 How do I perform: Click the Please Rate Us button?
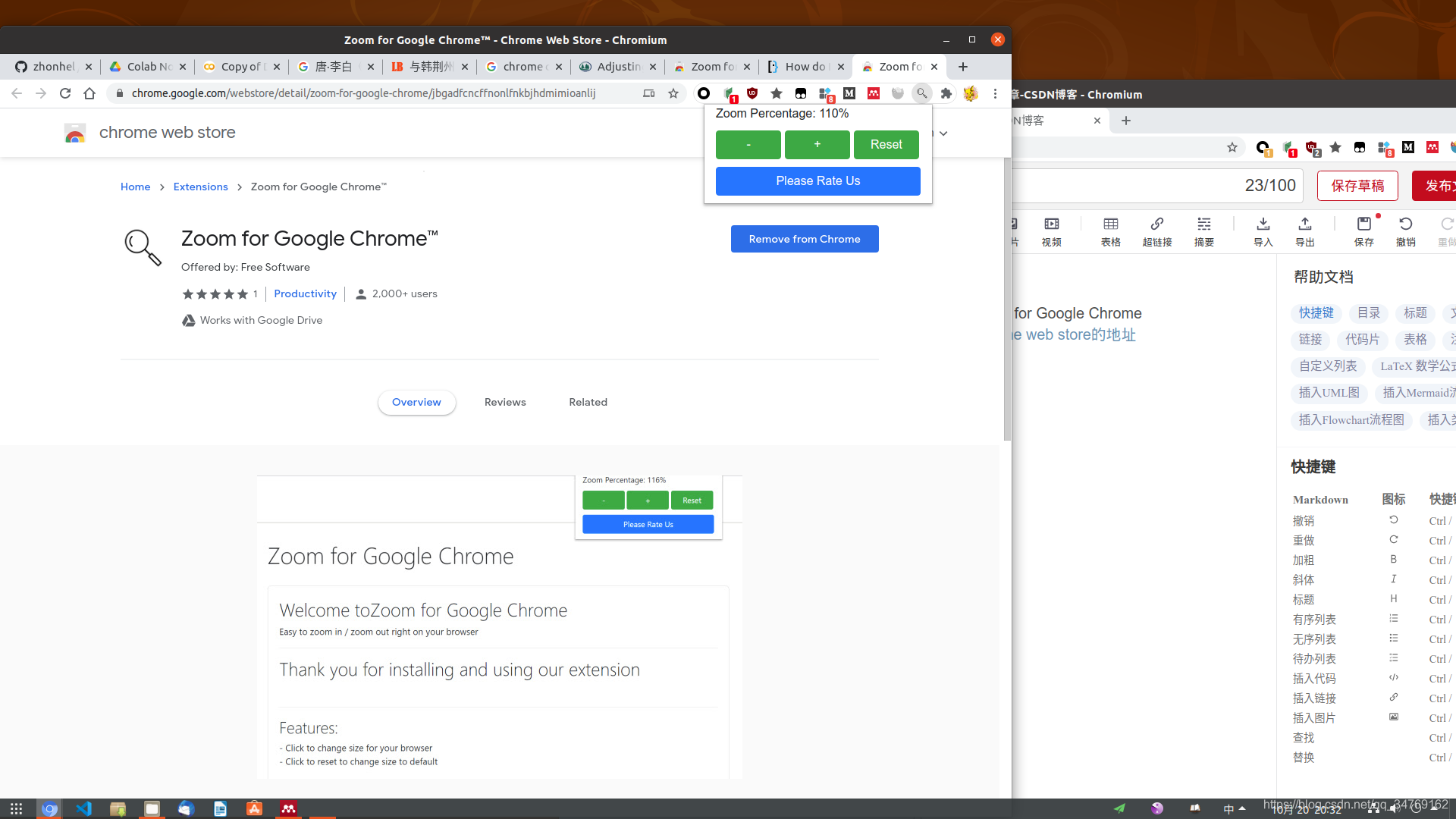tap(817, 181)
